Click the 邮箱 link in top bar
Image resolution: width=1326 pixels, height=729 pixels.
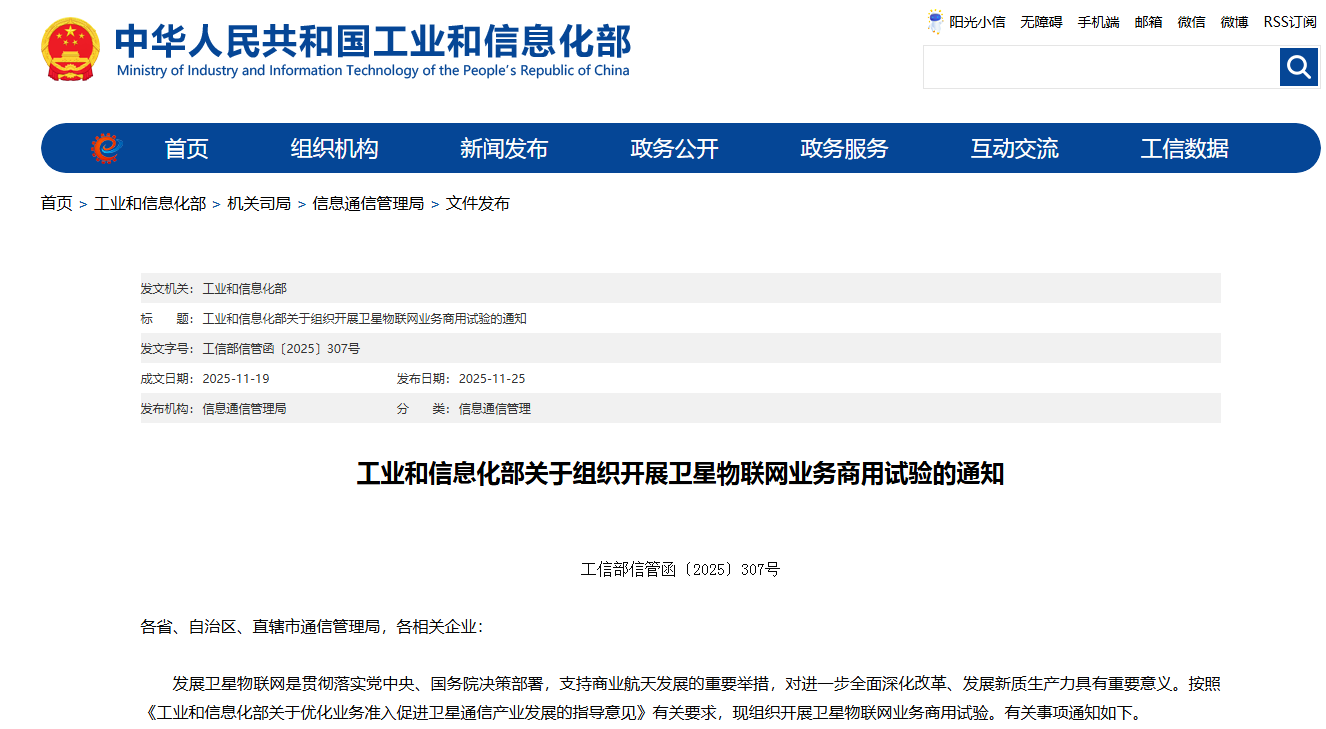coord(1148,22)
